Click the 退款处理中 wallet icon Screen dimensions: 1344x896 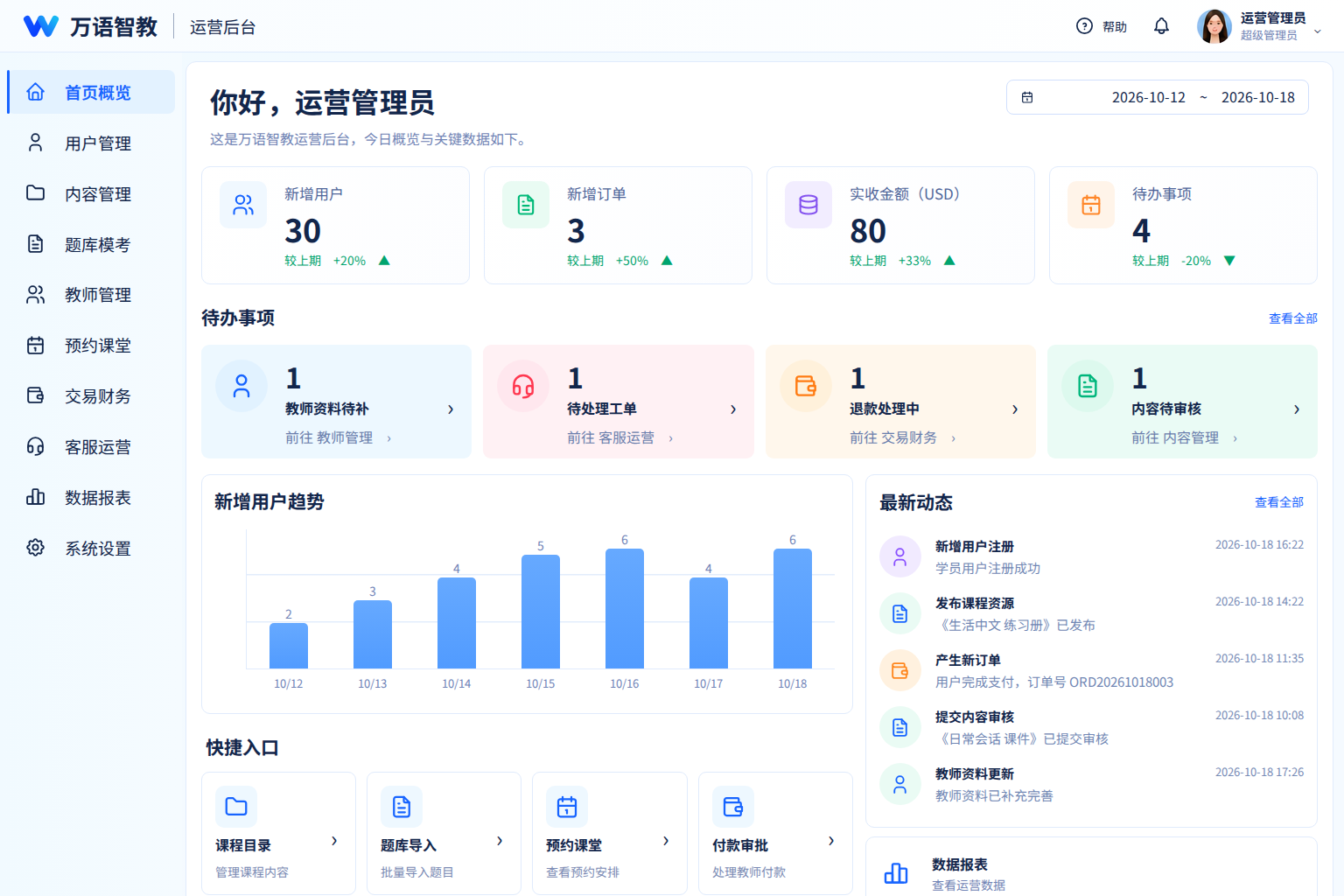(x=806, y=386)
